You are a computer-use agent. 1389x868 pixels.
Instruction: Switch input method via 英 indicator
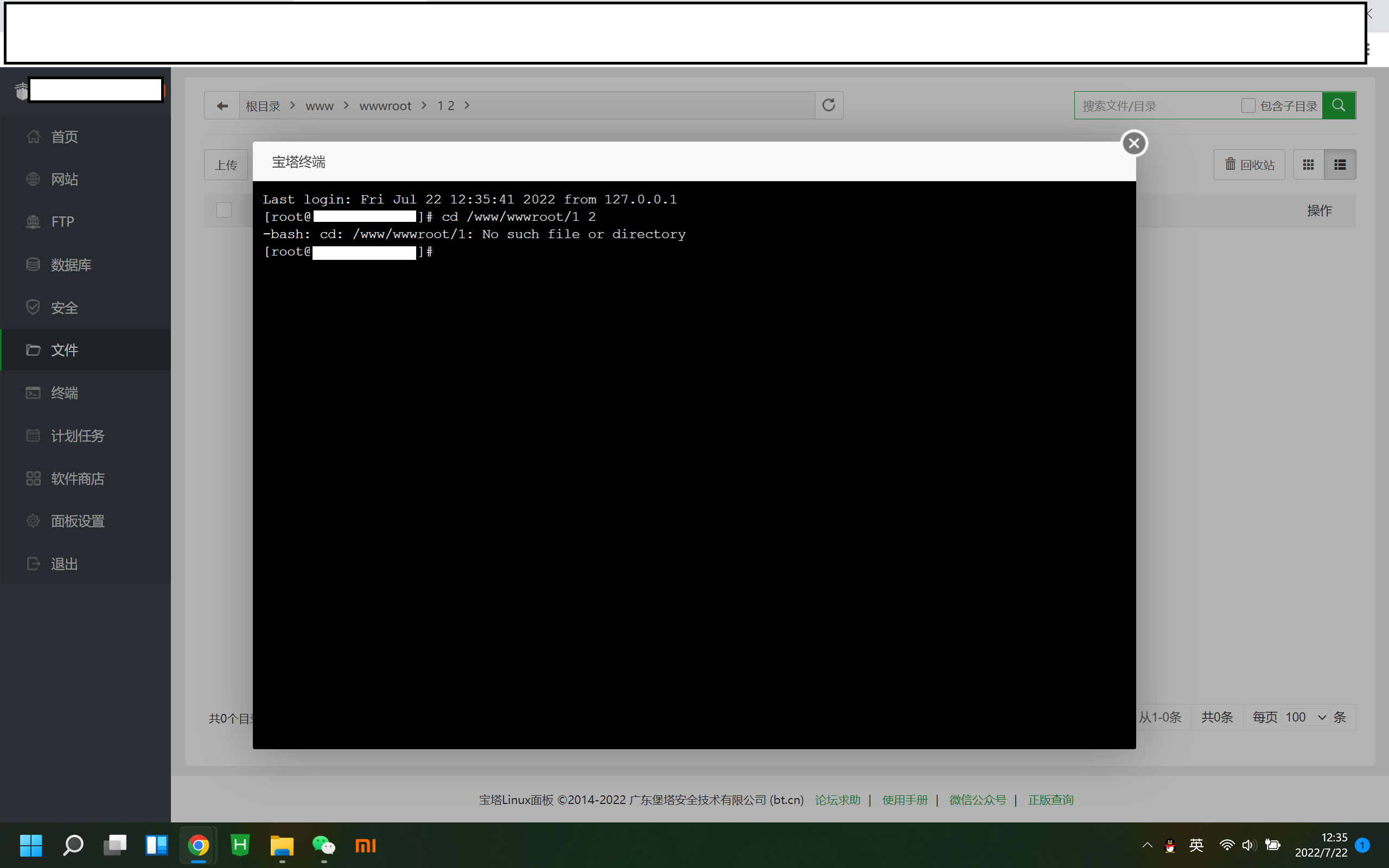point(1196,845)
